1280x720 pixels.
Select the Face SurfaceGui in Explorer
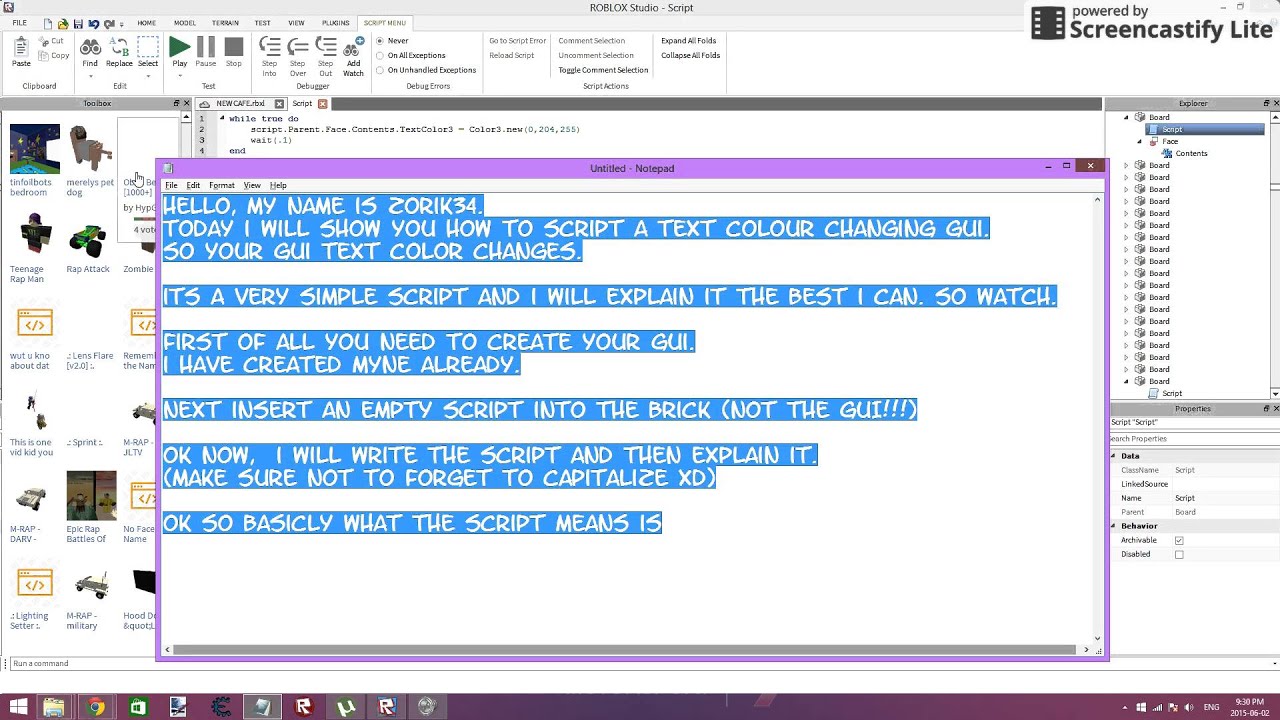pos(1164,141)
